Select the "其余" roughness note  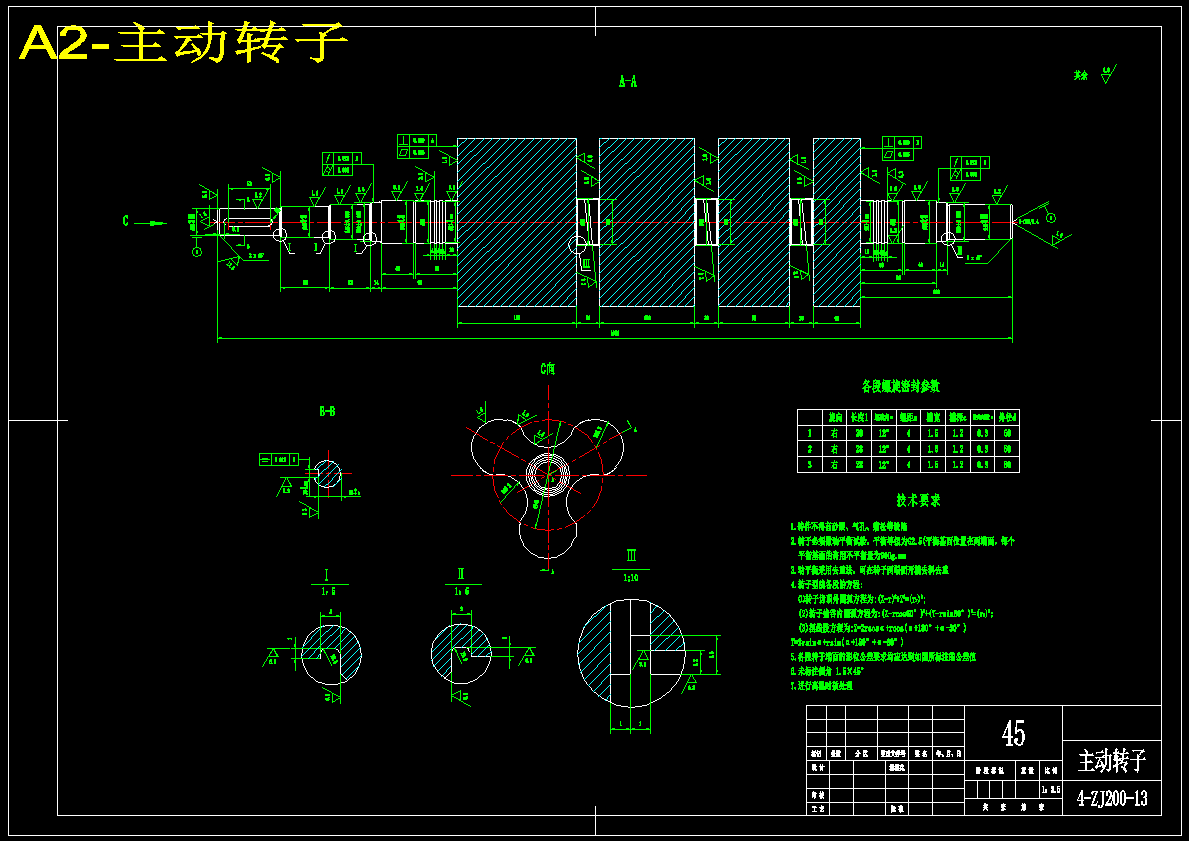pyautogui.click(x=1081, y=76)
